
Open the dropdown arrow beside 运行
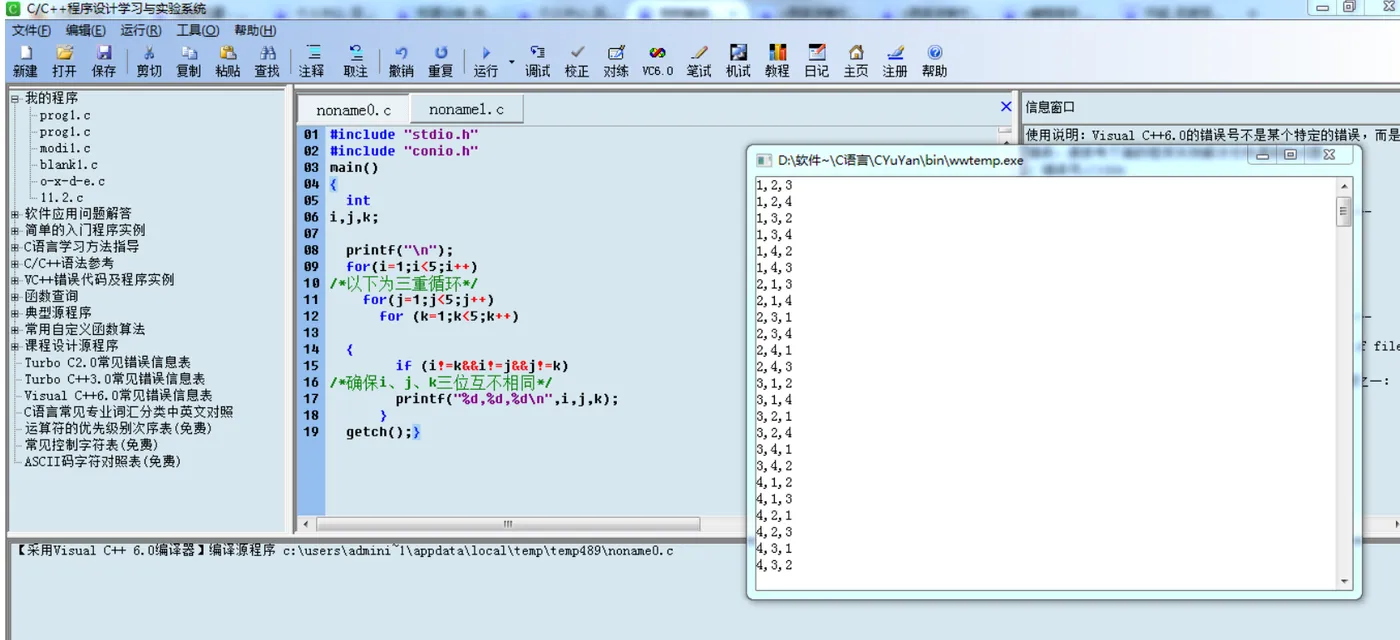point(512,62)
